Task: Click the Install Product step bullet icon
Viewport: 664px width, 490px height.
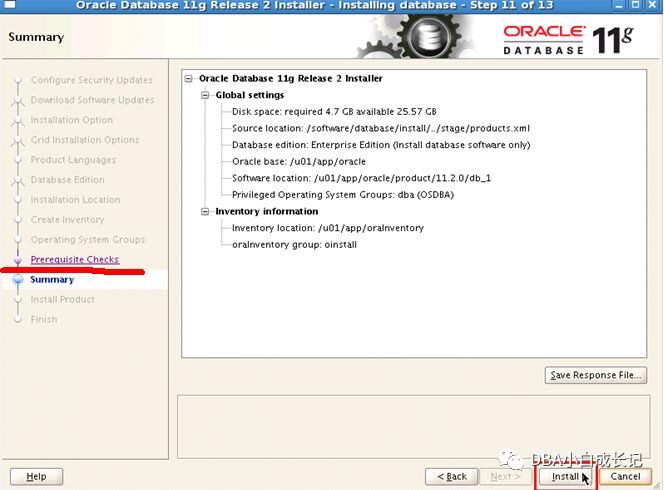Action: [x=18, y=299]
